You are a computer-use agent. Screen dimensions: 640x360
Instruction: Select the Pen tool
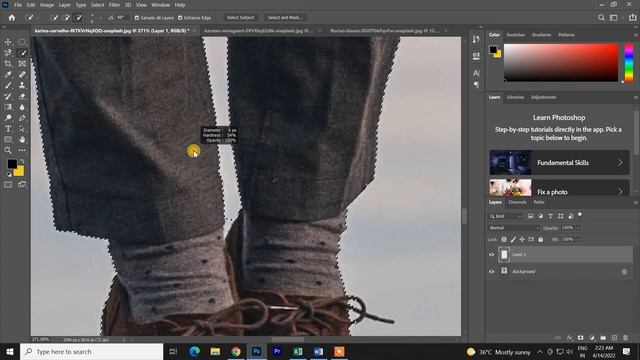[x=22, y=118]
